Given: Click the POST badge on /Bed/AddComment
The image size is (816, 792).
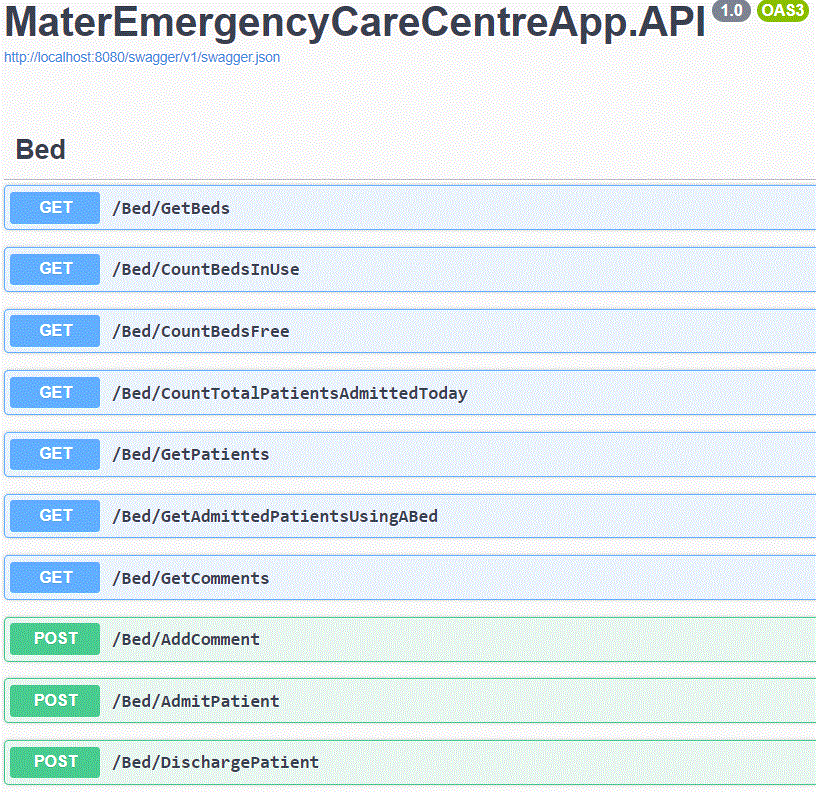Looking at the screenshot, I should (53, 639).
